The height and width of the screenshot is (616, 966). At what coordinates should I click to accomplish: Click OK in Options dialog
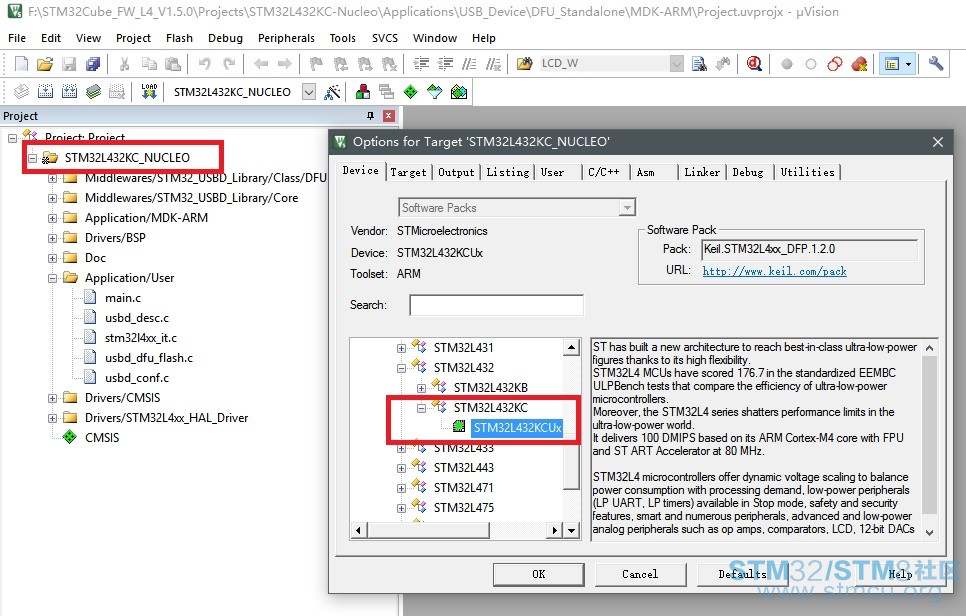pyautogui.click(x=538, y=574)
